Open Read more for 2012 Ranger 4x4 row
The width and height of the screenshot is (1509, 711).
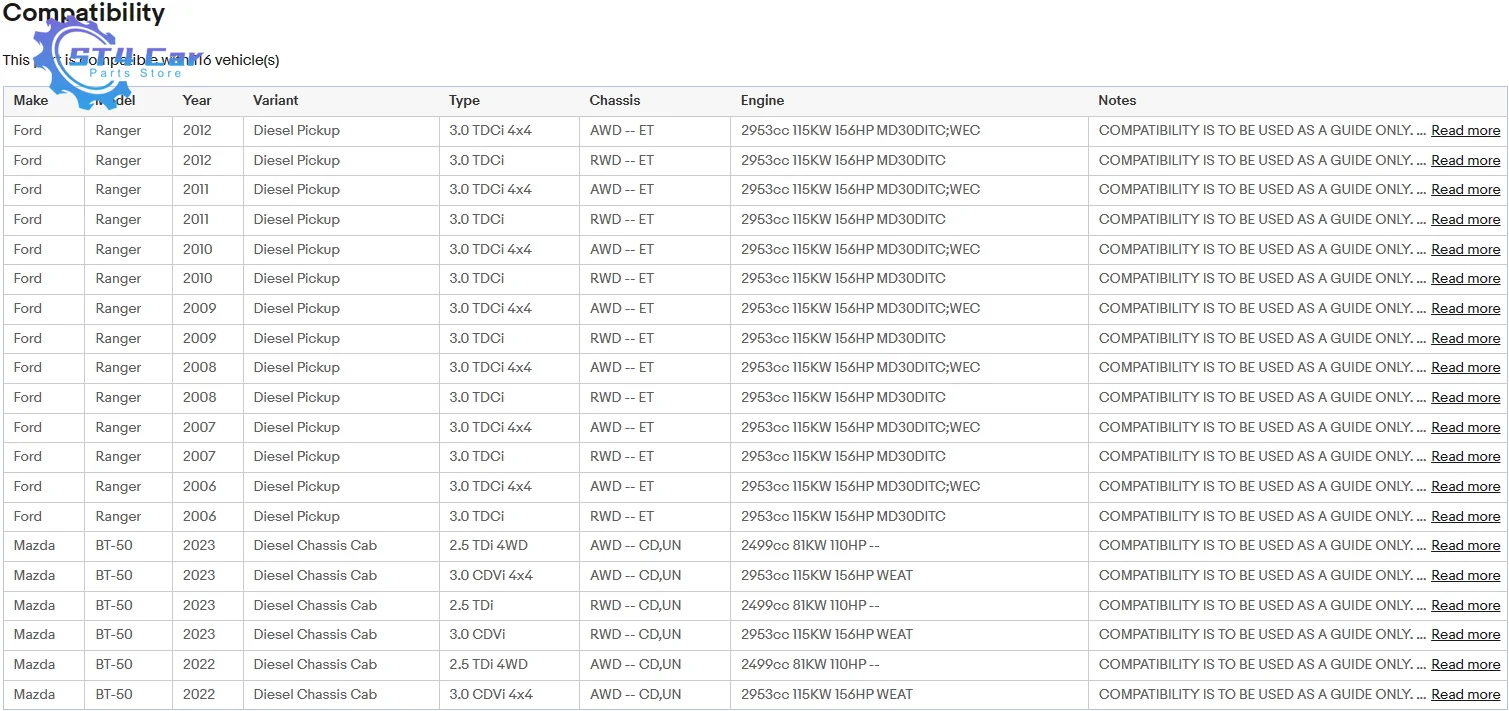tap(1465, 130)
